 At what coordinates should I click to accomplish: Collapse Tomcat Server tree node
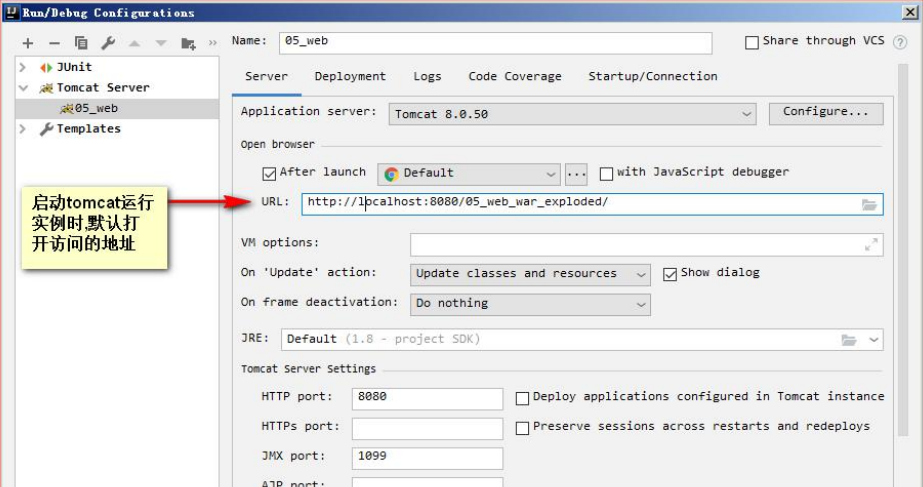coord(23,88)
